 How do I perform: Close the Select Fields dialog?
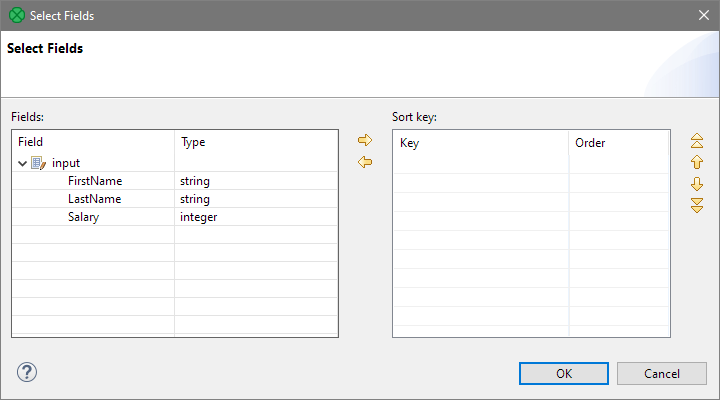pyautogui.click(x=702, y=15)
